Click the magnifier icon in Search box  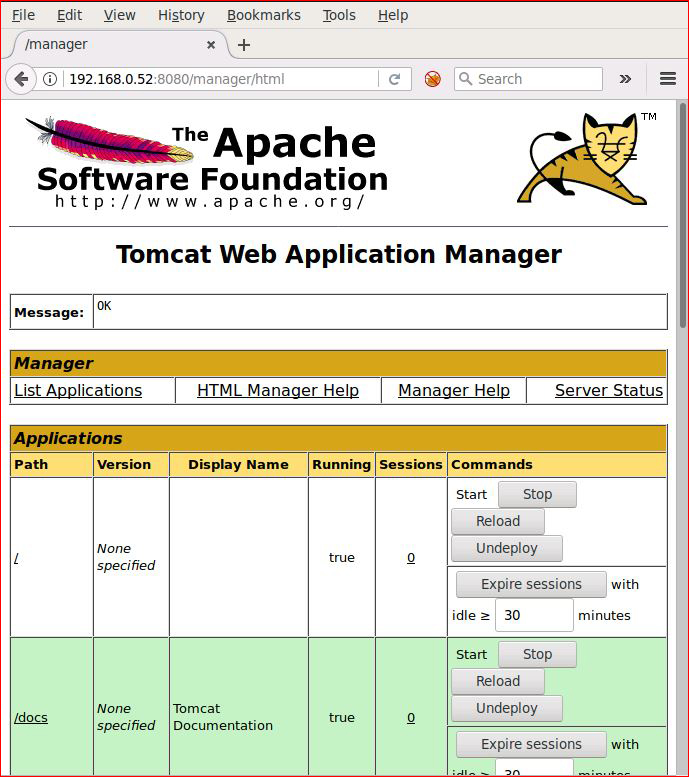tap(465, 78)
